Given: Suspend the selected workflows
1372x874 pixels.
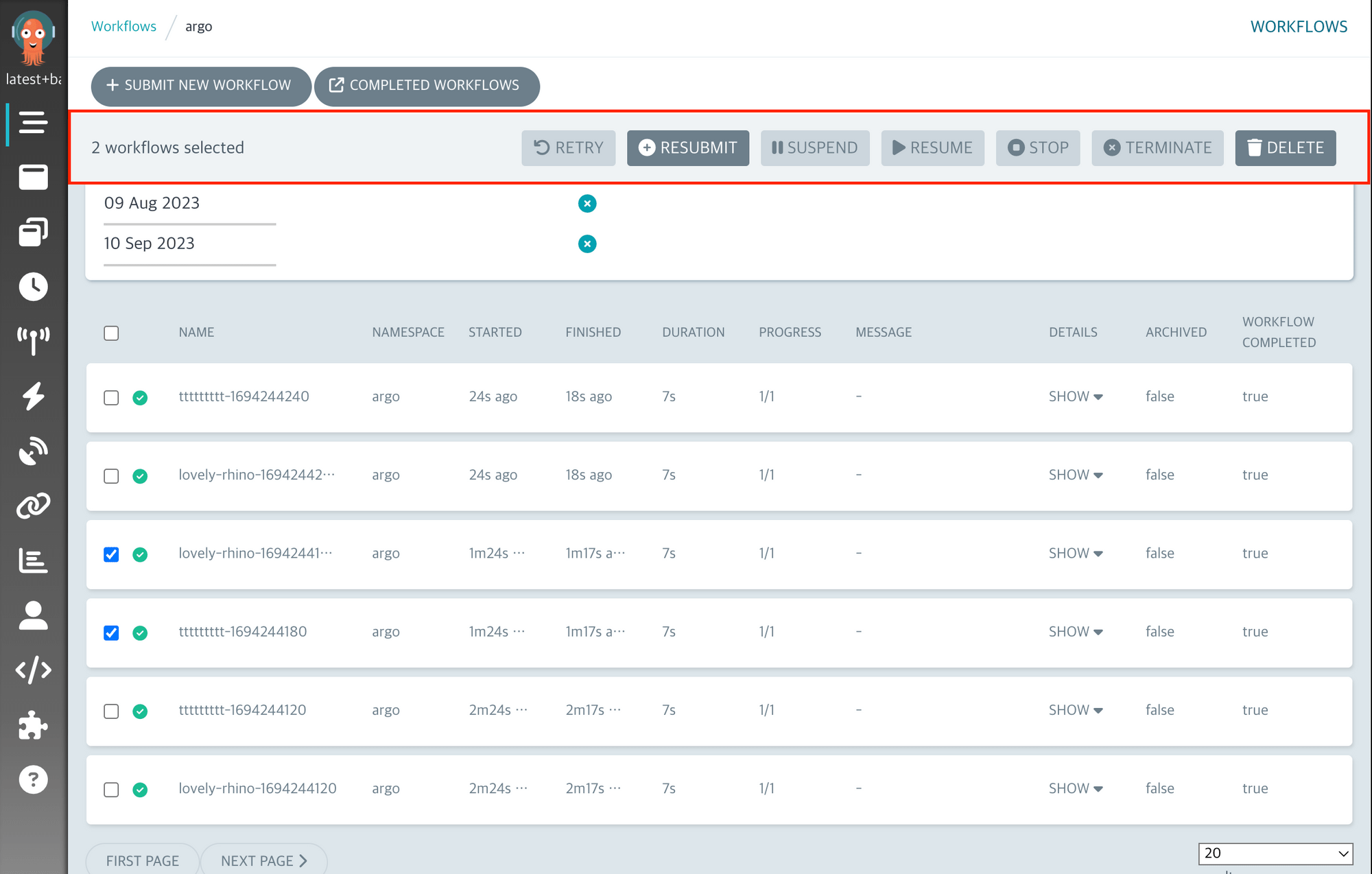Looking at the screenshot, I should coord(815,147).
